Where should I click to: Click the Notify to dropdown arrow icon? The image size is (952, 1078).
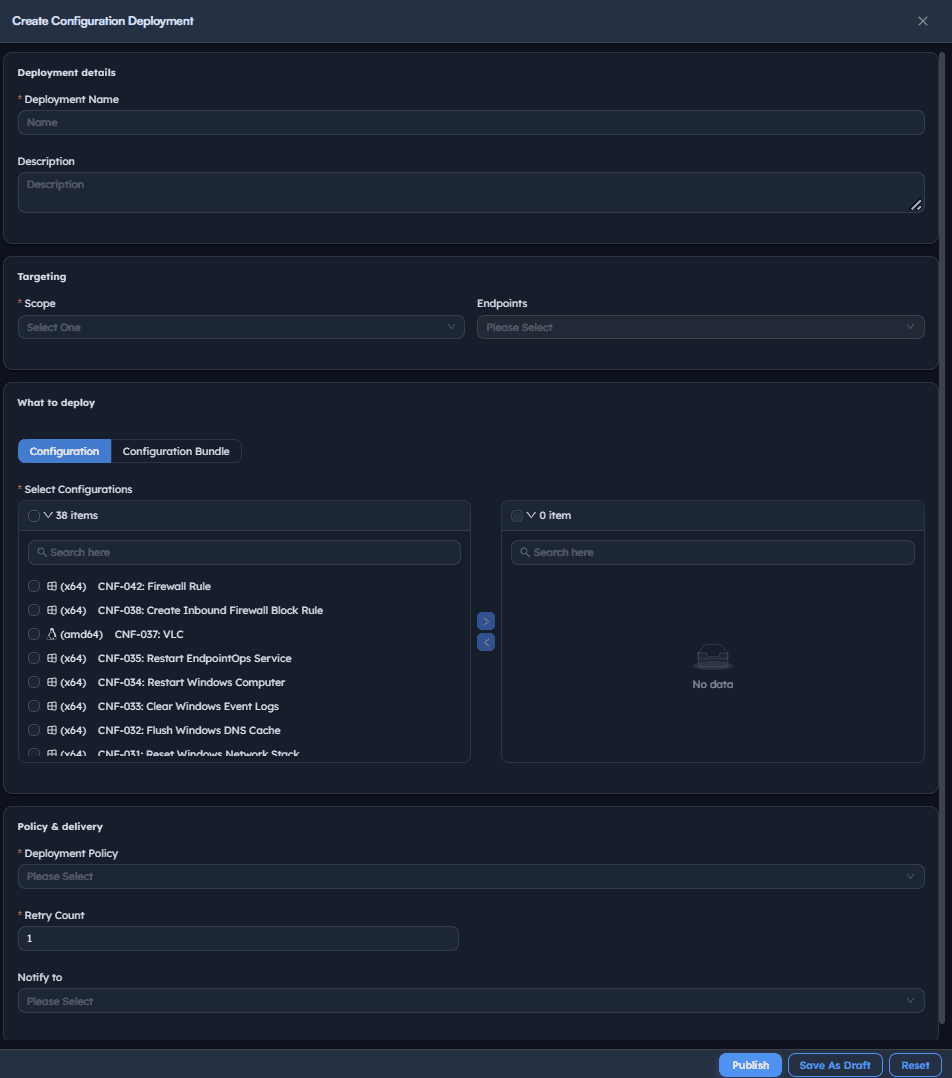[x=910, y=1001]
